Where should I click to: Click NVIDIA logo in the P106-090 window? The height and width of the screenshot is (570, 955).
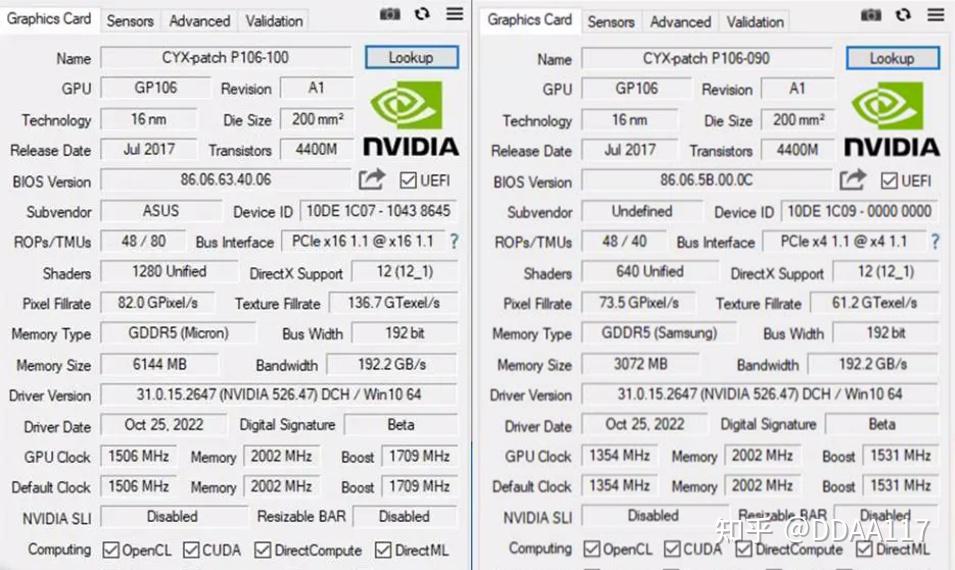pos(892,119)
